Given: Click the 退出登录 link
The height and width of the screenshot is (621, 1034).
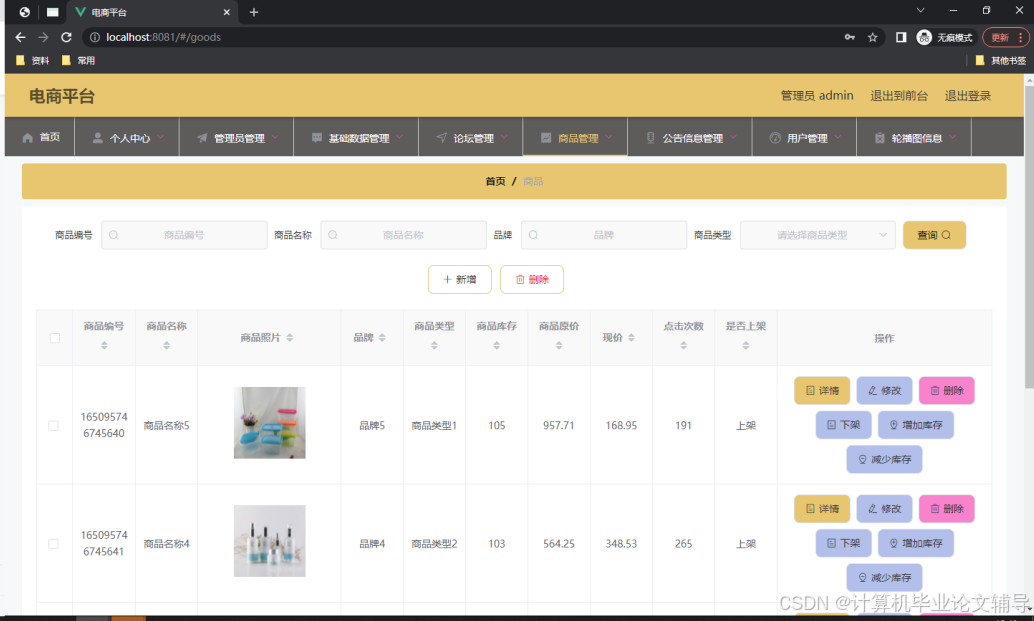Looking at the screenshot, I should tap(967, 96).
